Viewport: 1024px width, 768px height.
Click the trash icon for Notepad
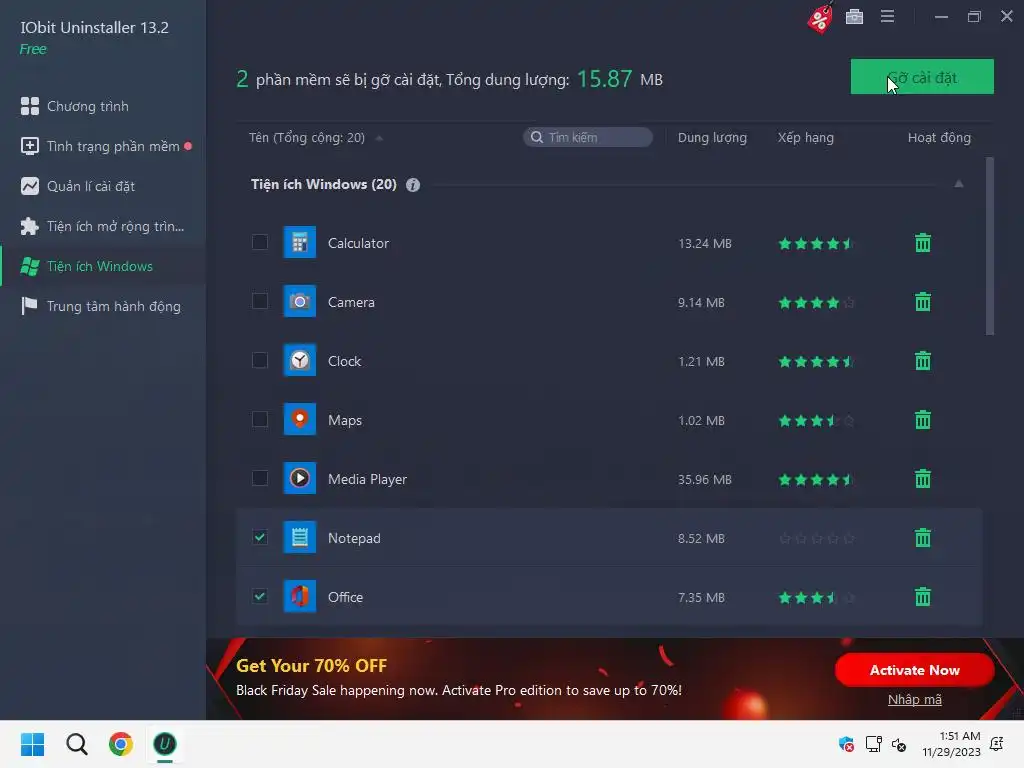(x=923, y=537)
